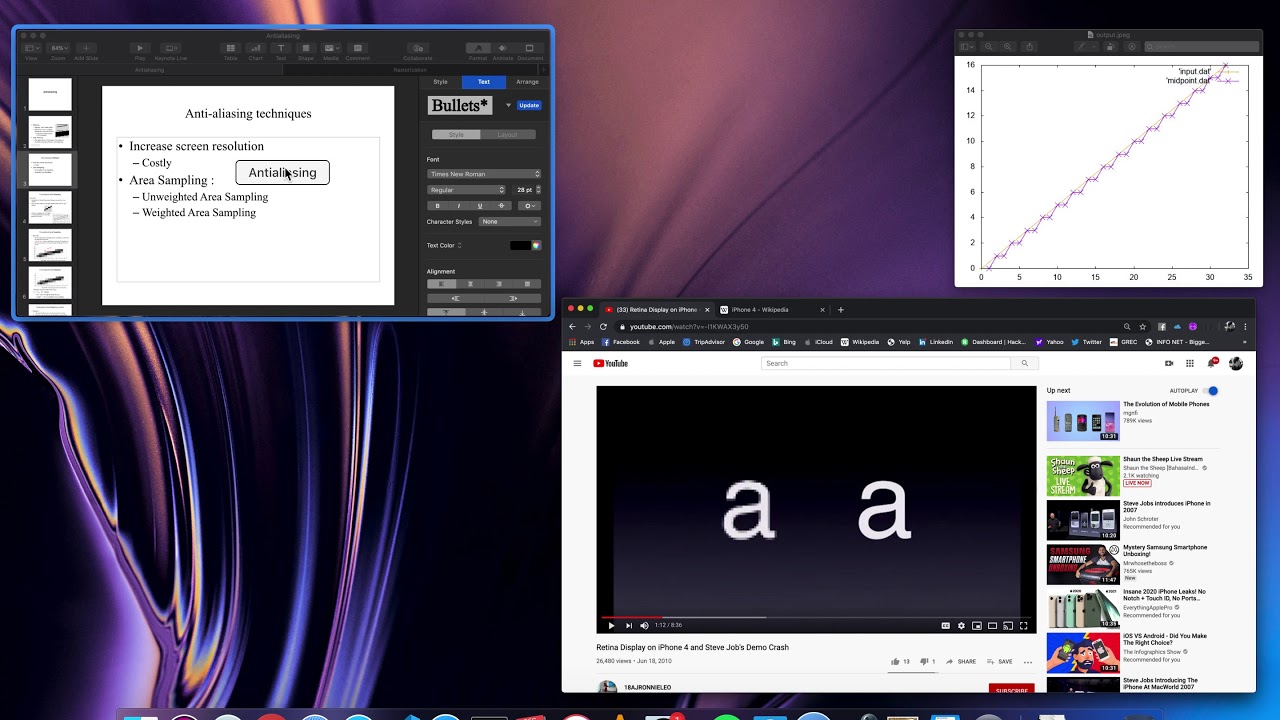Open the Document inspector in Keynote
This screenshot has width=1280, height=720.
click(x=529, y=48)
